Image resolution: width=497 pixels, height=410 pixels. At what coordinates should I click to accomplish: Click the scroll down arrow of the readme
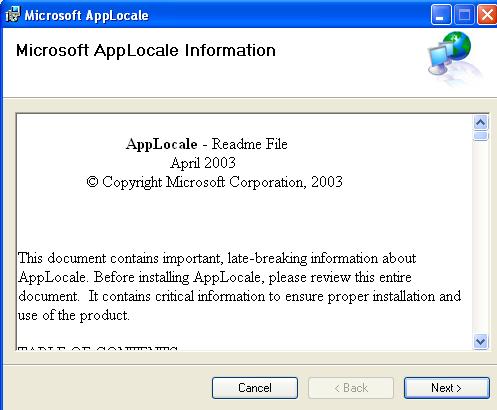tap(480, 341)
